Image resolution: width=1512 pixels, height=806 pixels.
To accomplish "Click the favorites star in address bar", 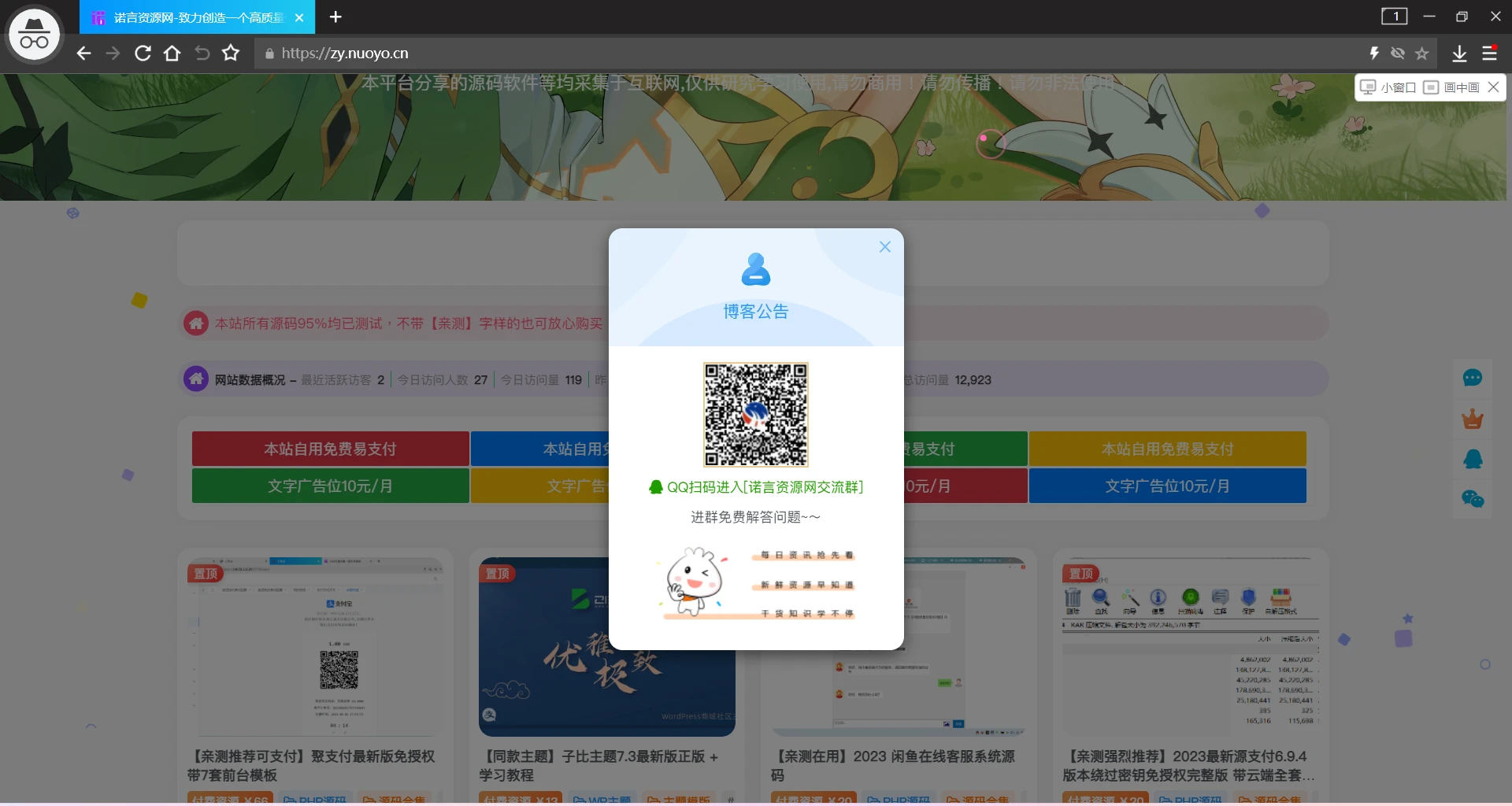I will pyautogui.click(x=1421, y=54).
